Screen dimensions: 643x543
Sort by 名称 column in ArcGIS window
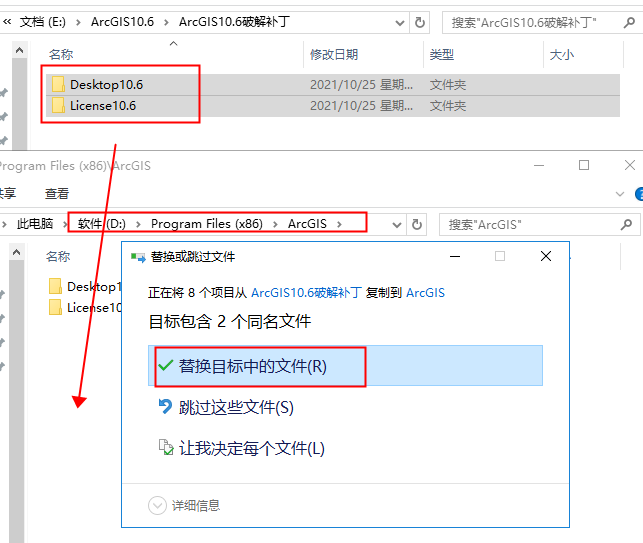pyautogui.click(x=58, y=256)
